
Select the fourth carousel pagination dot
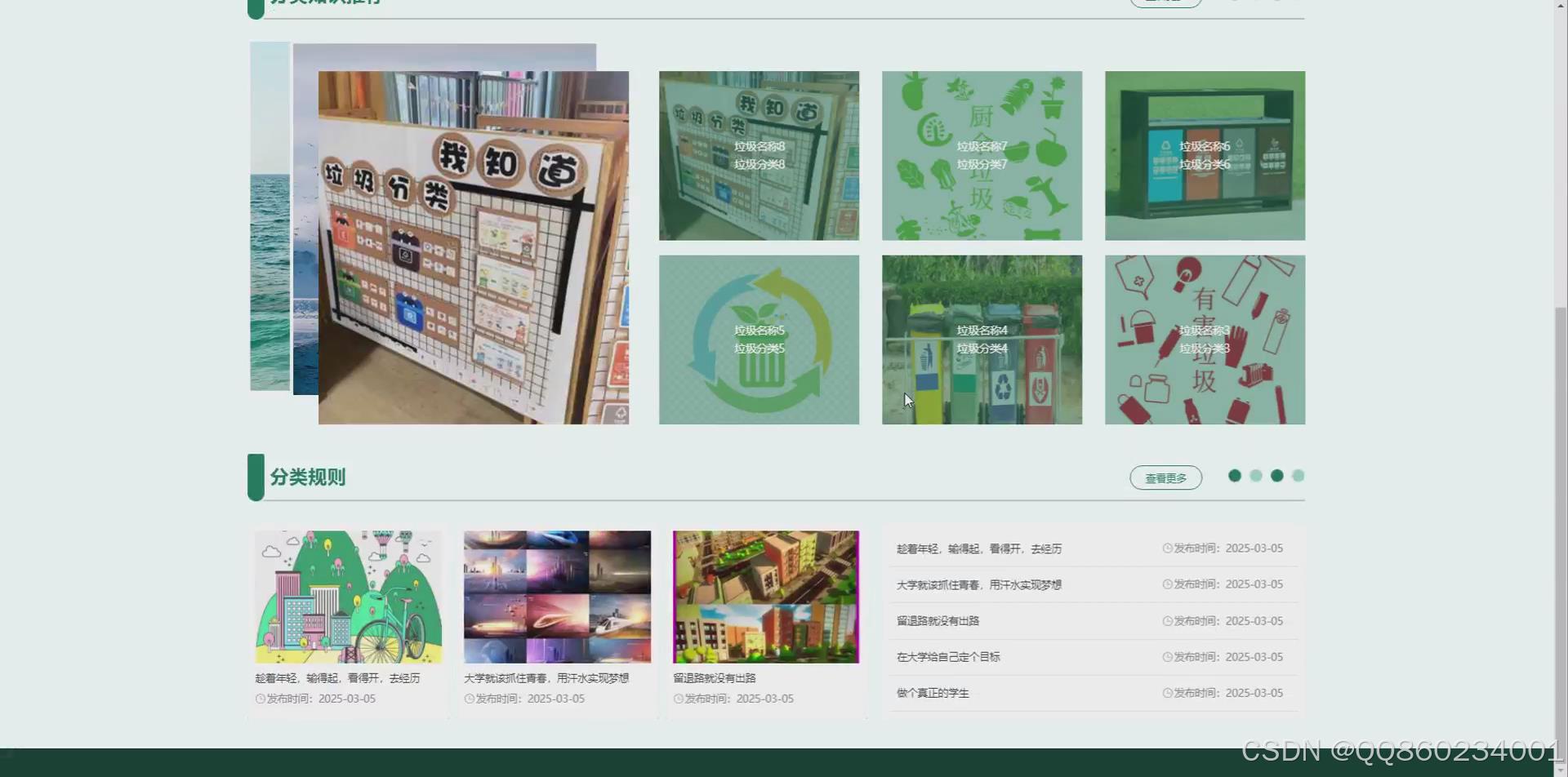(x=1298, y=475)
